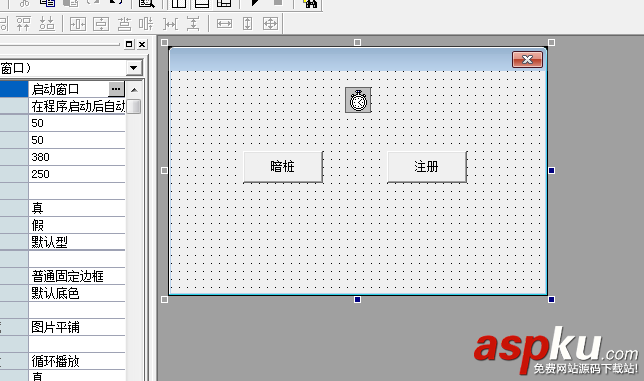
Task: Click the make same width icon
Action: (224, 24)
